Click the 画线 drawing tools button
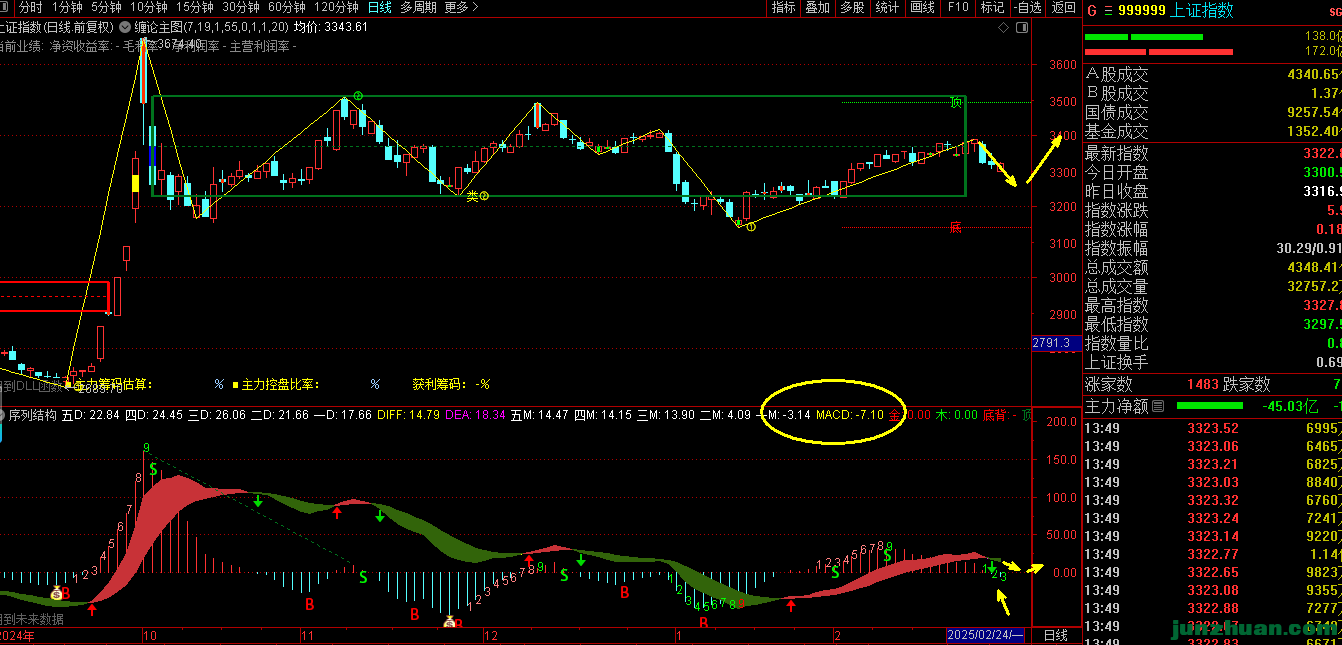 [922, 7]
